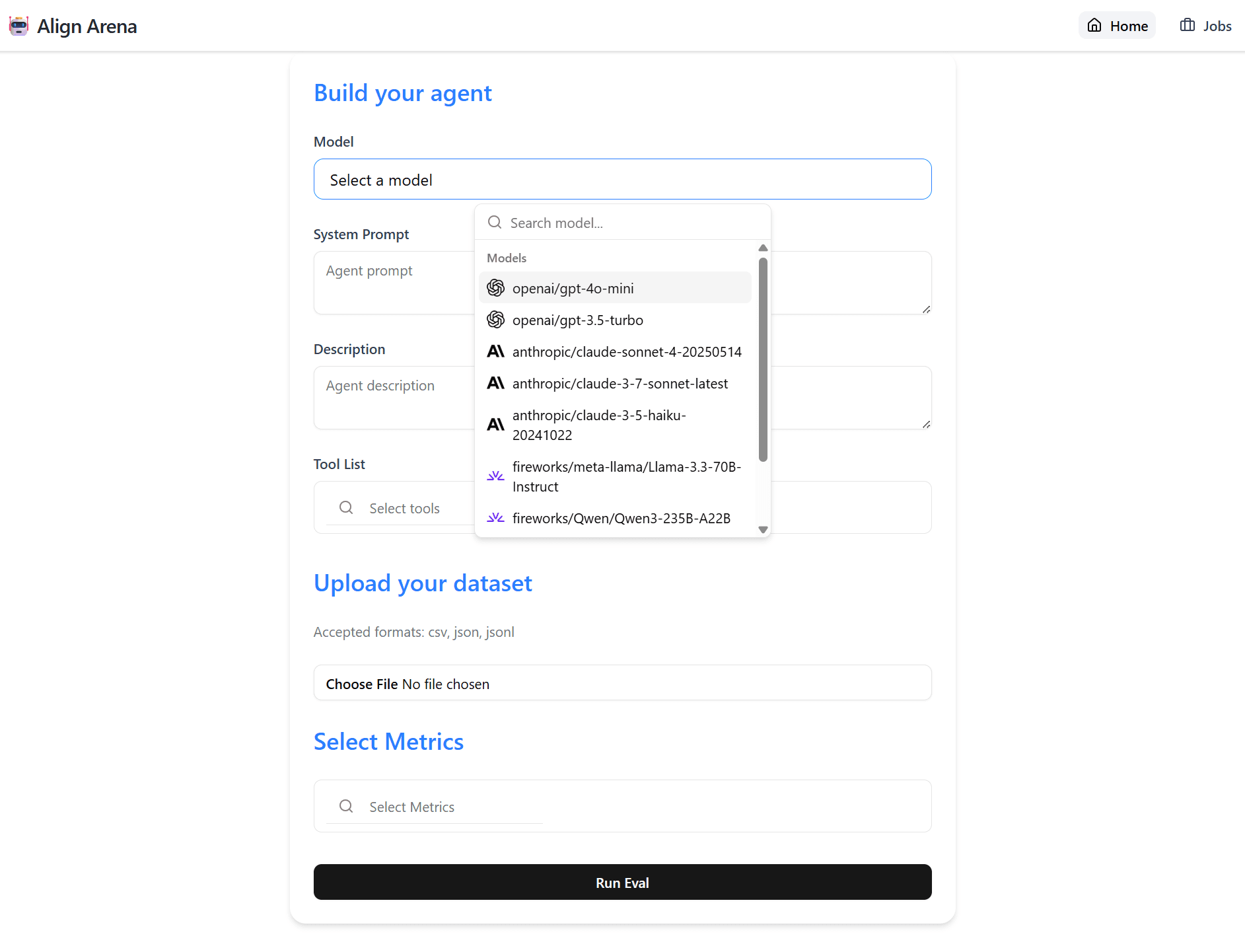This screenshot has height=952, width=1245.
Task: Click the OpenAI logo beside gpt-4o-mini
Action: [x=495, y=288]
